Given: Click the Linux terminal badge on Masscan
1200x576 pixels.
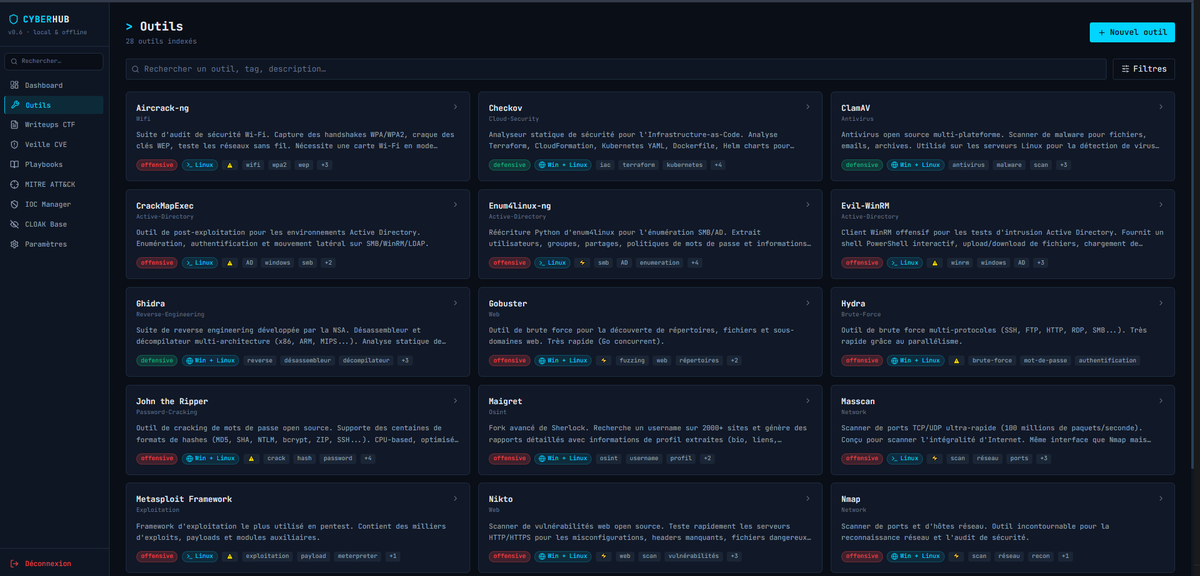Looking at the screenshot, I should click(903, 458).
